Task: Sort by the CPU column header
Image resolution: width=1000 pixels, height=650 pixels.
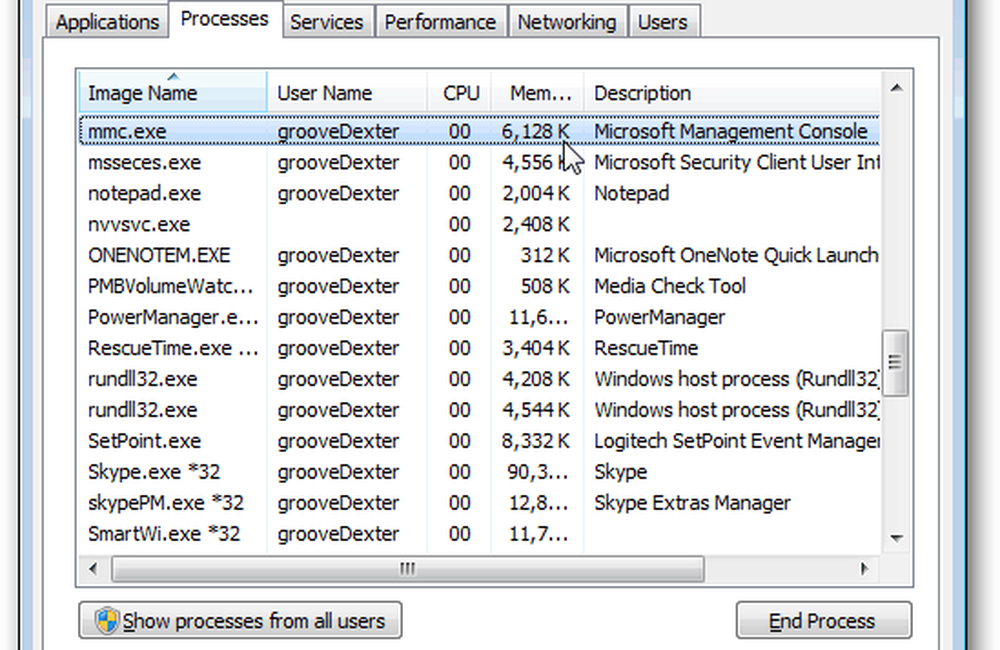Action: pos(461,93)
